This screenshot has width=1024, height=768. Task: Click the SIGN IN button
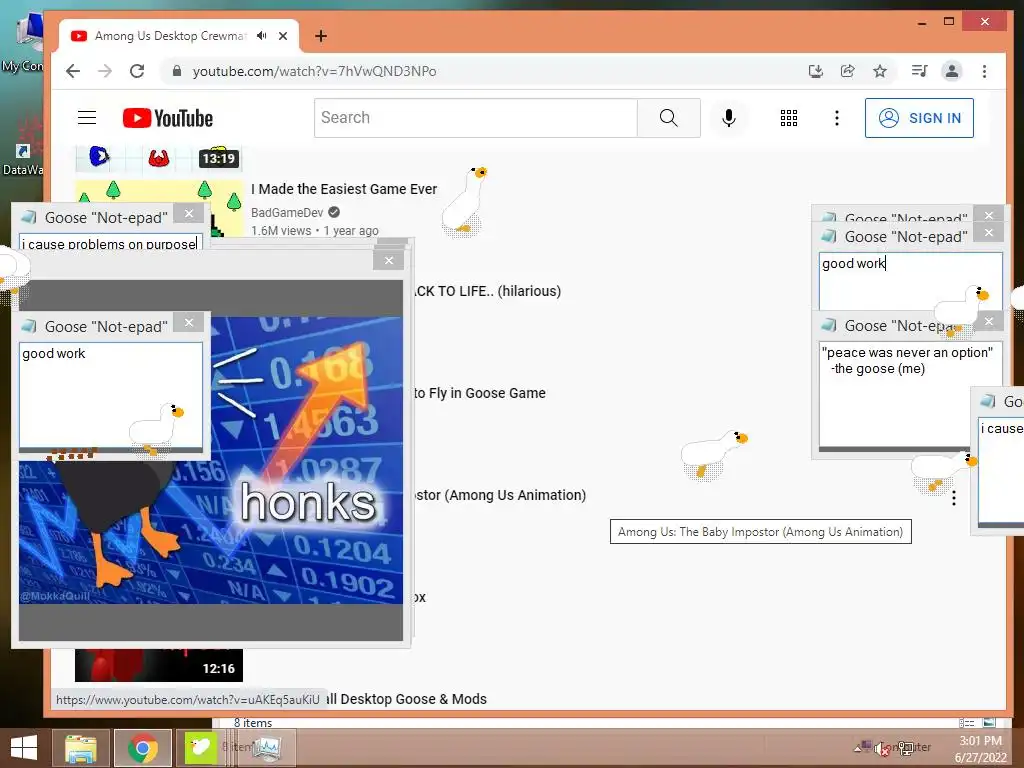[919, 118]
